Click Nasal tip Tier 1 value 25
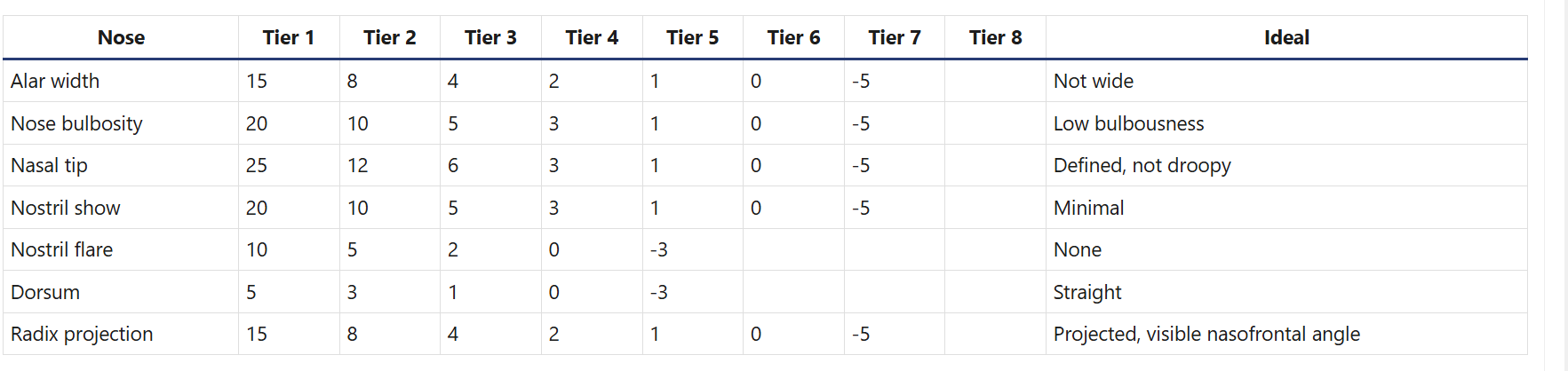 tap(257, 165)
